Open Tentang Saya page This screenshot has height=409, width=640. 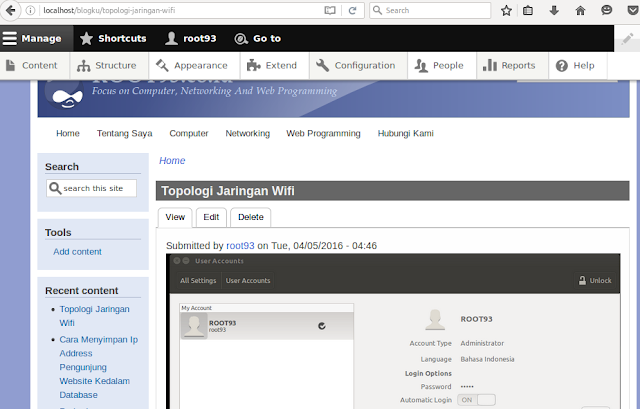124,133
